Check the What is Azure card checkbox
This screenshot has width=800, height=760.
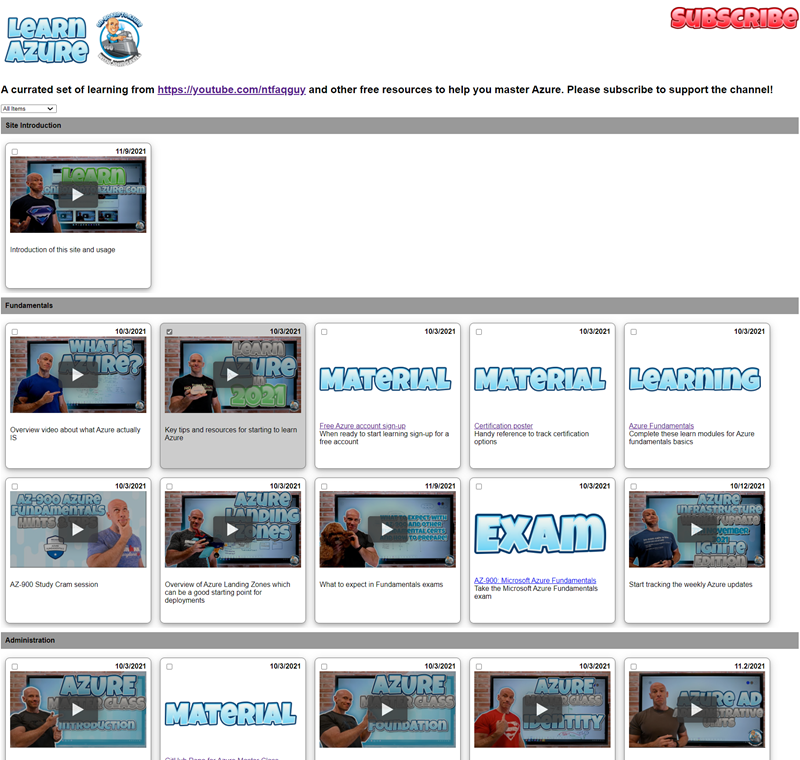pyautogui.click(x=15, y=332)
